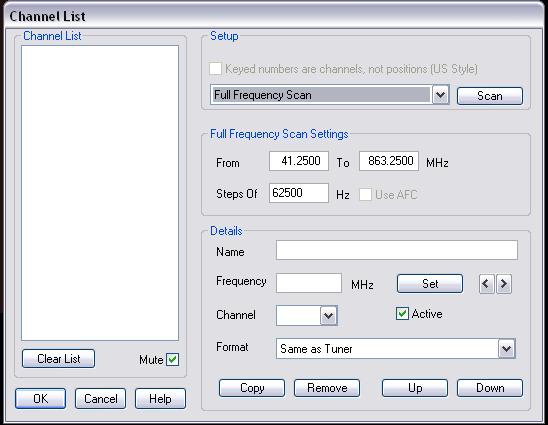Image resolution: width=548 pixels, height=425 pixels.
Task: Open the Full Frequency Scan dropdown
Action: [440, 95]
